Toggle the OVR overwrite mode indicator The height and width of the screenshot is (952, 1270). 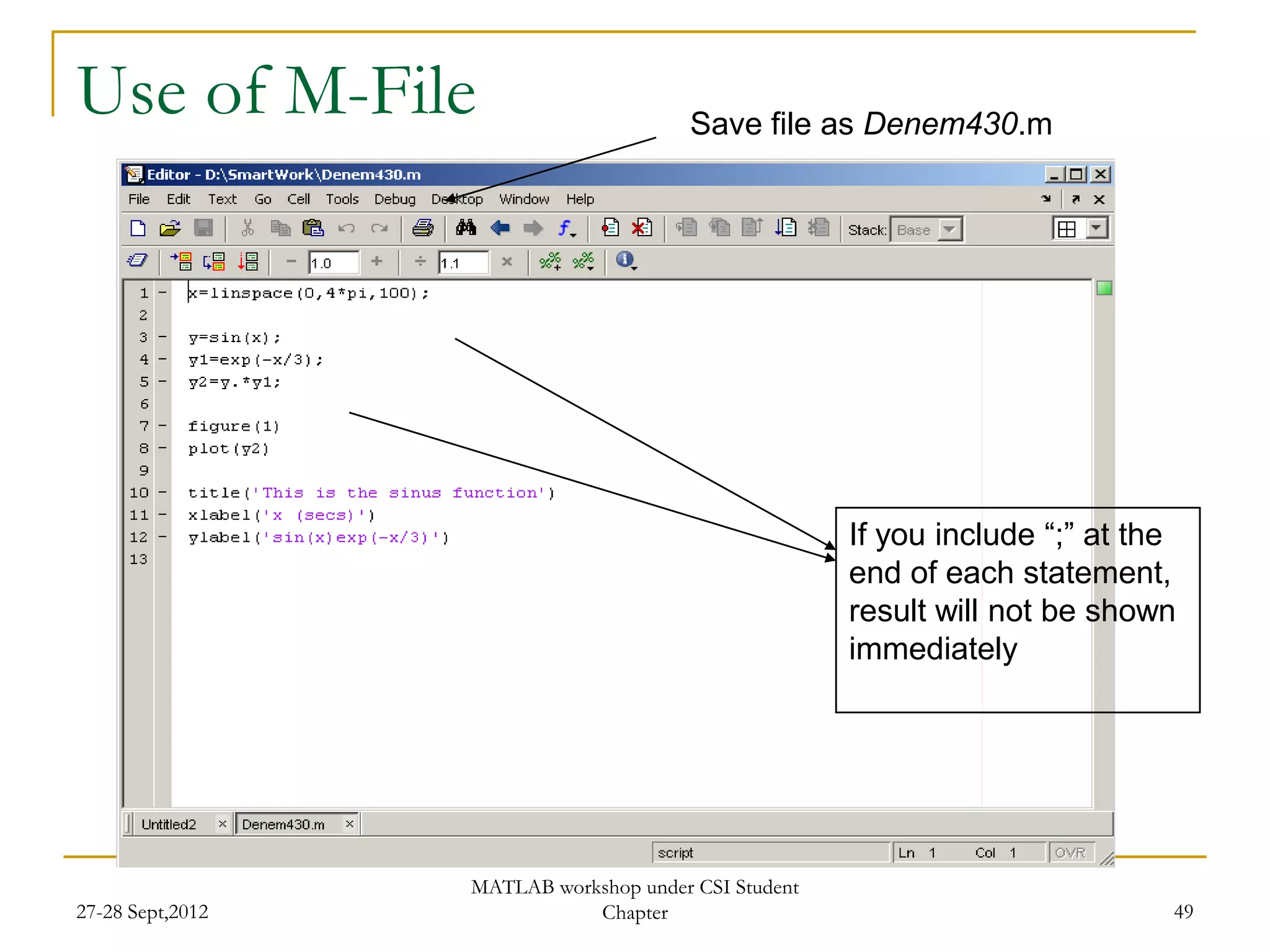[x=1070, y=852]
